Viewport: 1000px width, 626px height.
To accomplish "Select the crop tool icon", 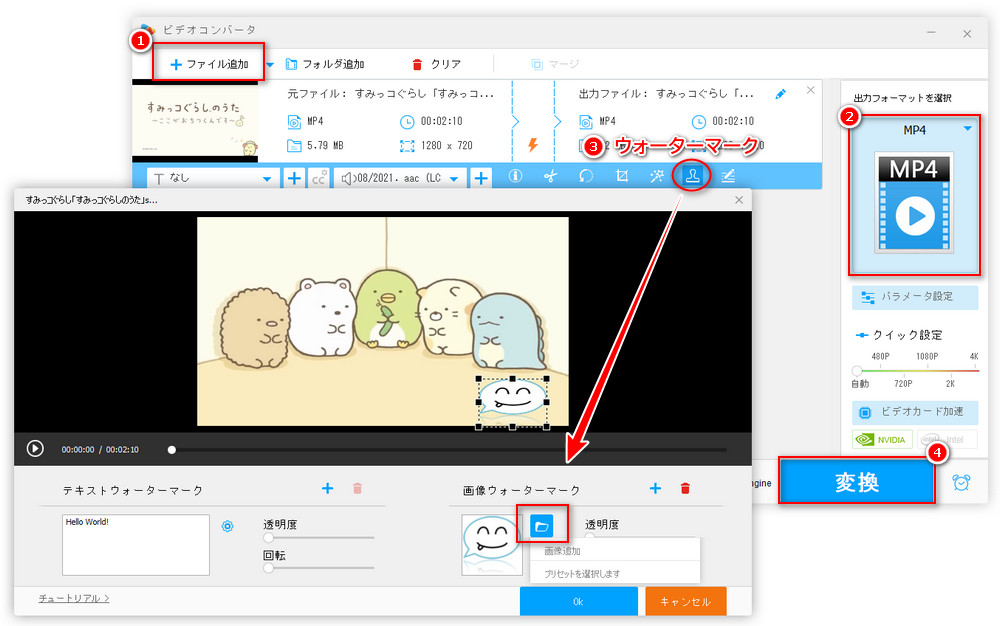I will 622,176.
